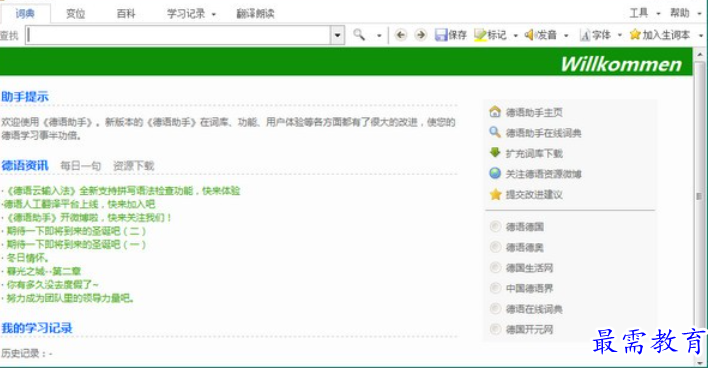The width and height of the screenshot is (714, 373).
Task: Open 努力成为团队里的领导力量吧 link
Action: pyautogui.click(x=71, y=298)
